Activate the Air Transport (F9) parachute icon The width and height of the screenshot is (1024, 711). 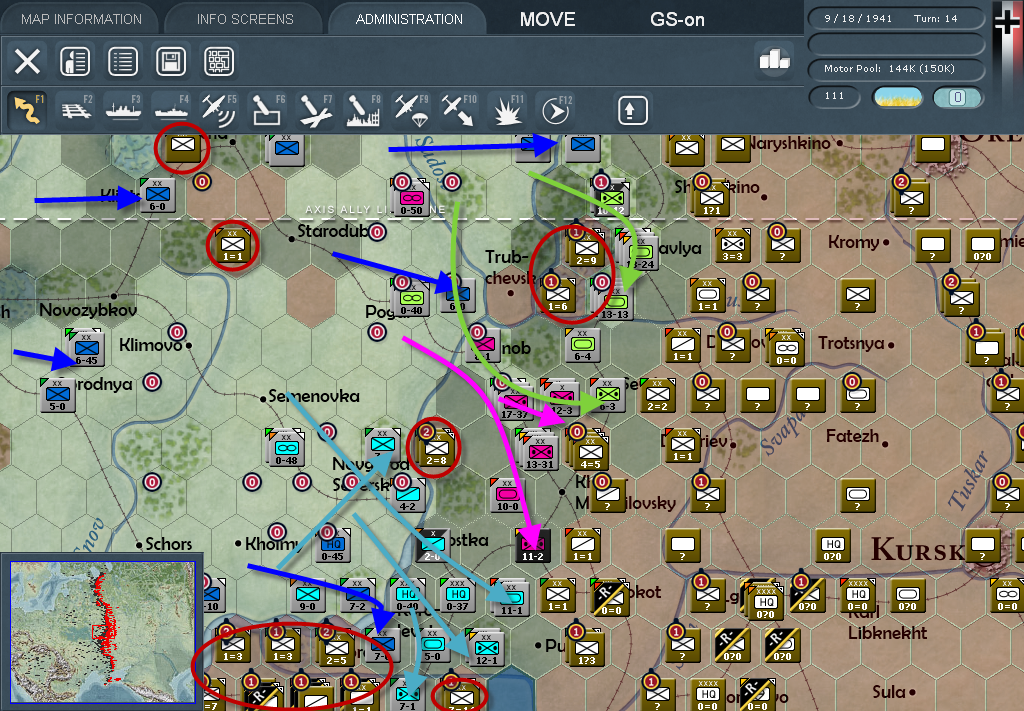[411, 109]
